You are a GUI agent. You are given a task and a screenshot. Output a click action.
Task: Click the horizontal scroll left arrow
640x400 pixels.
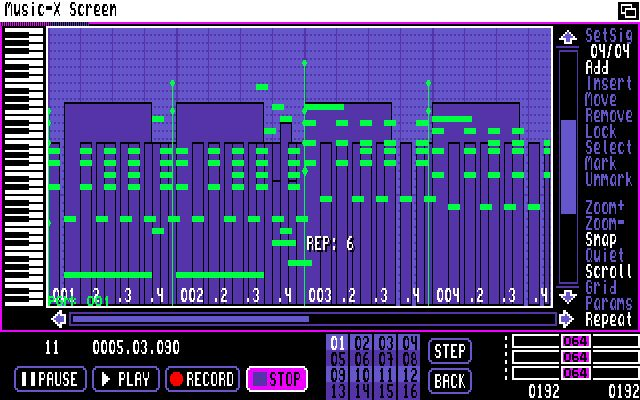coord(59,319)
